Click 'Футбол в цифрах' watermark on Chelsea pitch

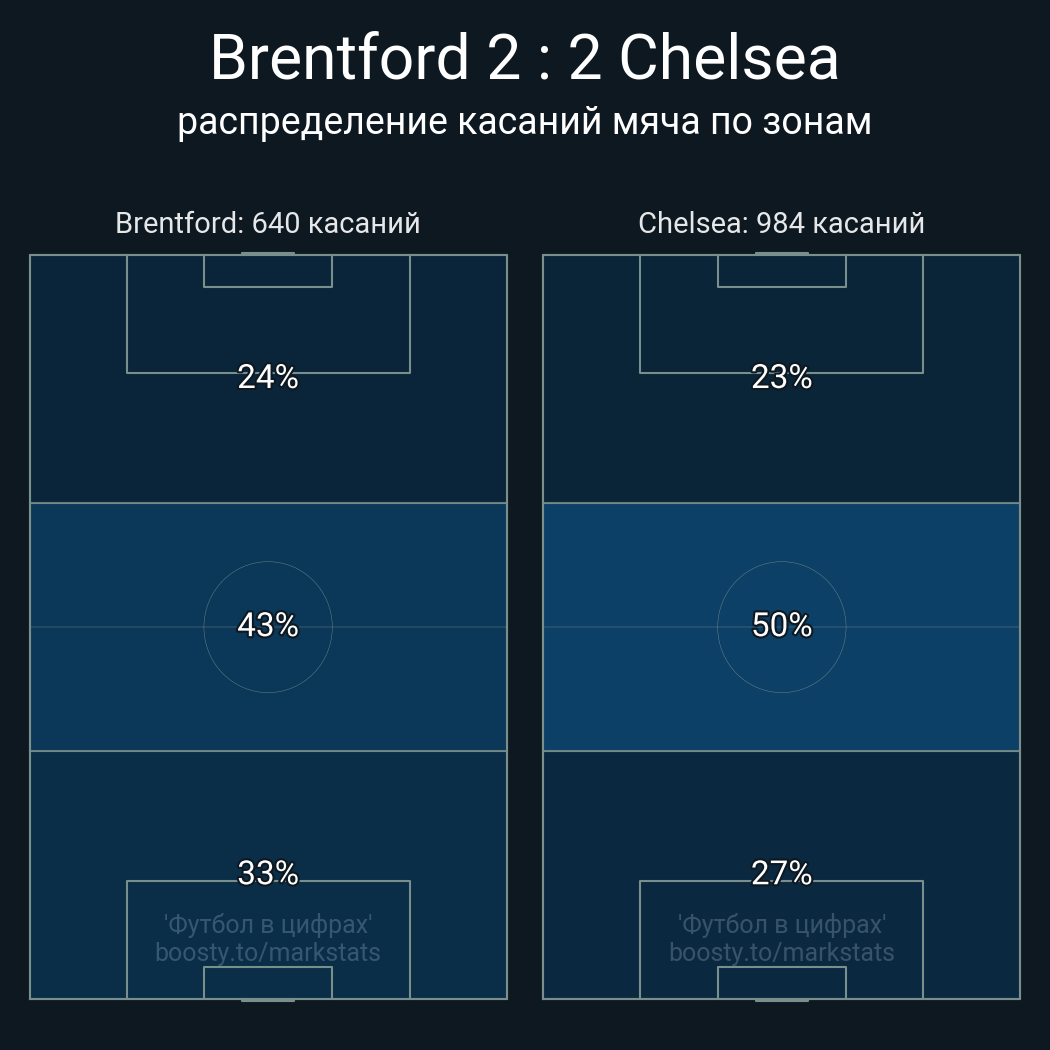click(x=781, y=924)
